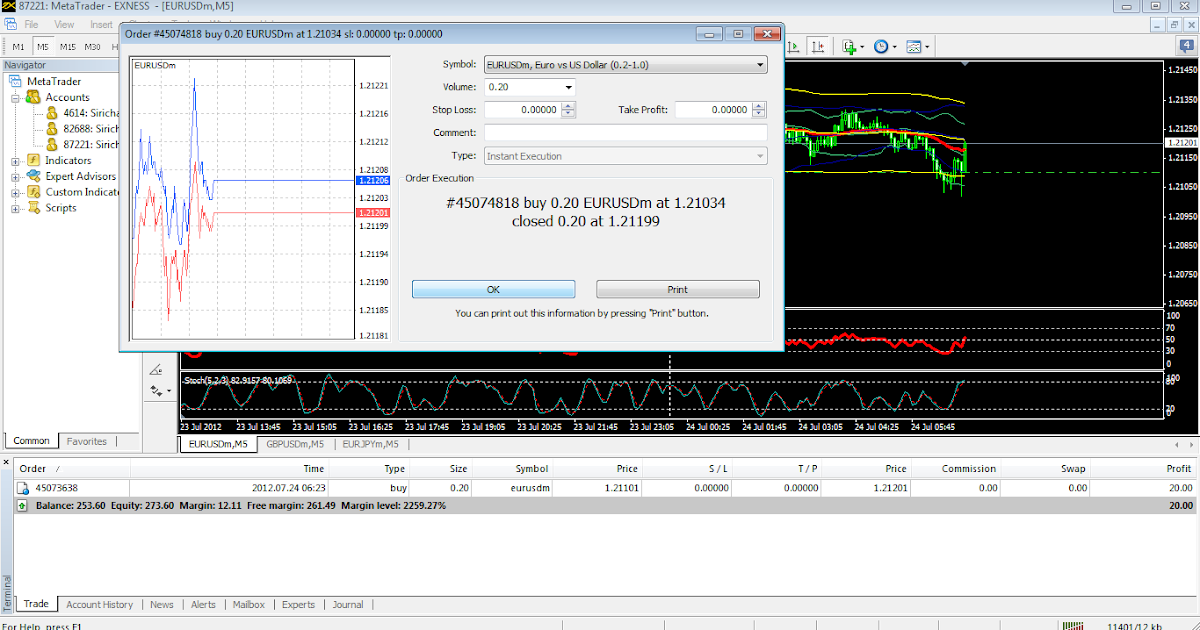Image resolution: width=1200 pixels, height=630 pixels.
Task: Open the Favorites tab in Navigator
Action: (x=87, y=441)
